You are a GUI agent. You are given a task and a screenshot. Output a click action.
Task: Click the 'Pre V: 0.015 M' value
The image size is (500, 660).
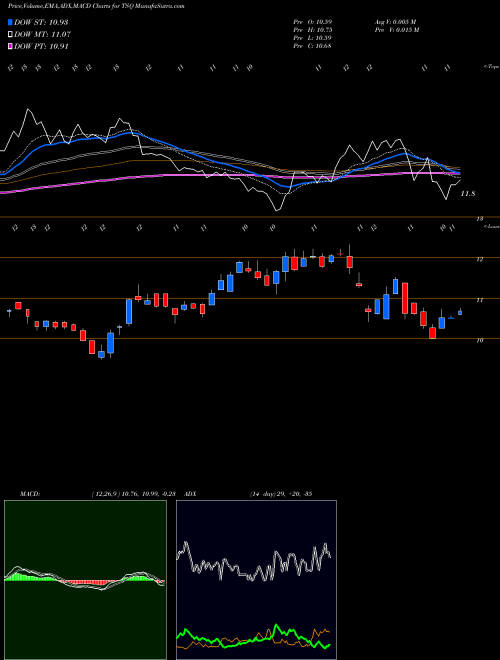396,30
